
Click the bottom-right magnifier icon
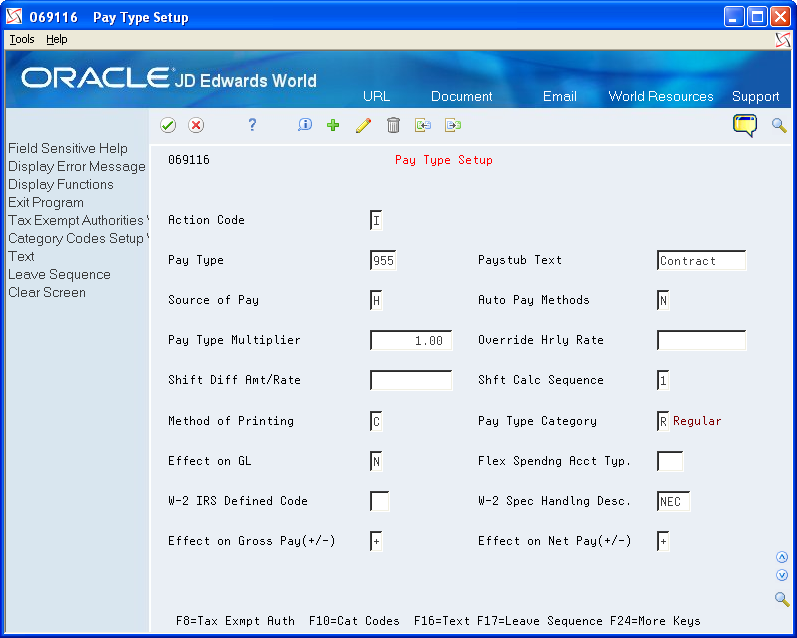pos(782,599)
